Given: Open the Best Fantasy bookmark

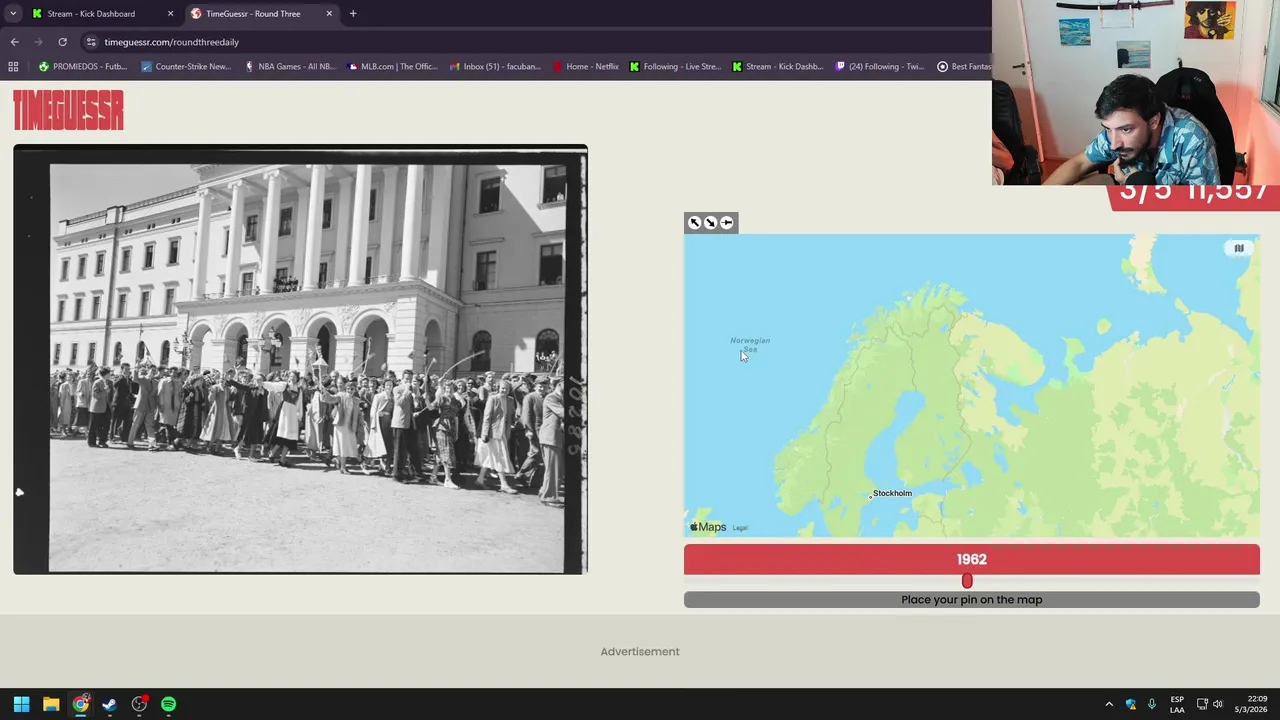Looking at the screenshot, I should tap(964, 67).
